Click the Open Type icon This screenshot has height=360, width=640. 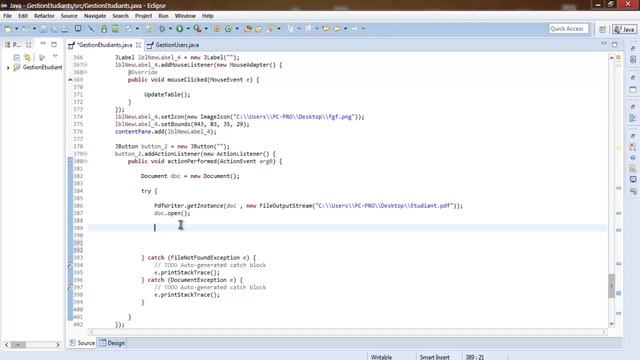coord(248,29)
